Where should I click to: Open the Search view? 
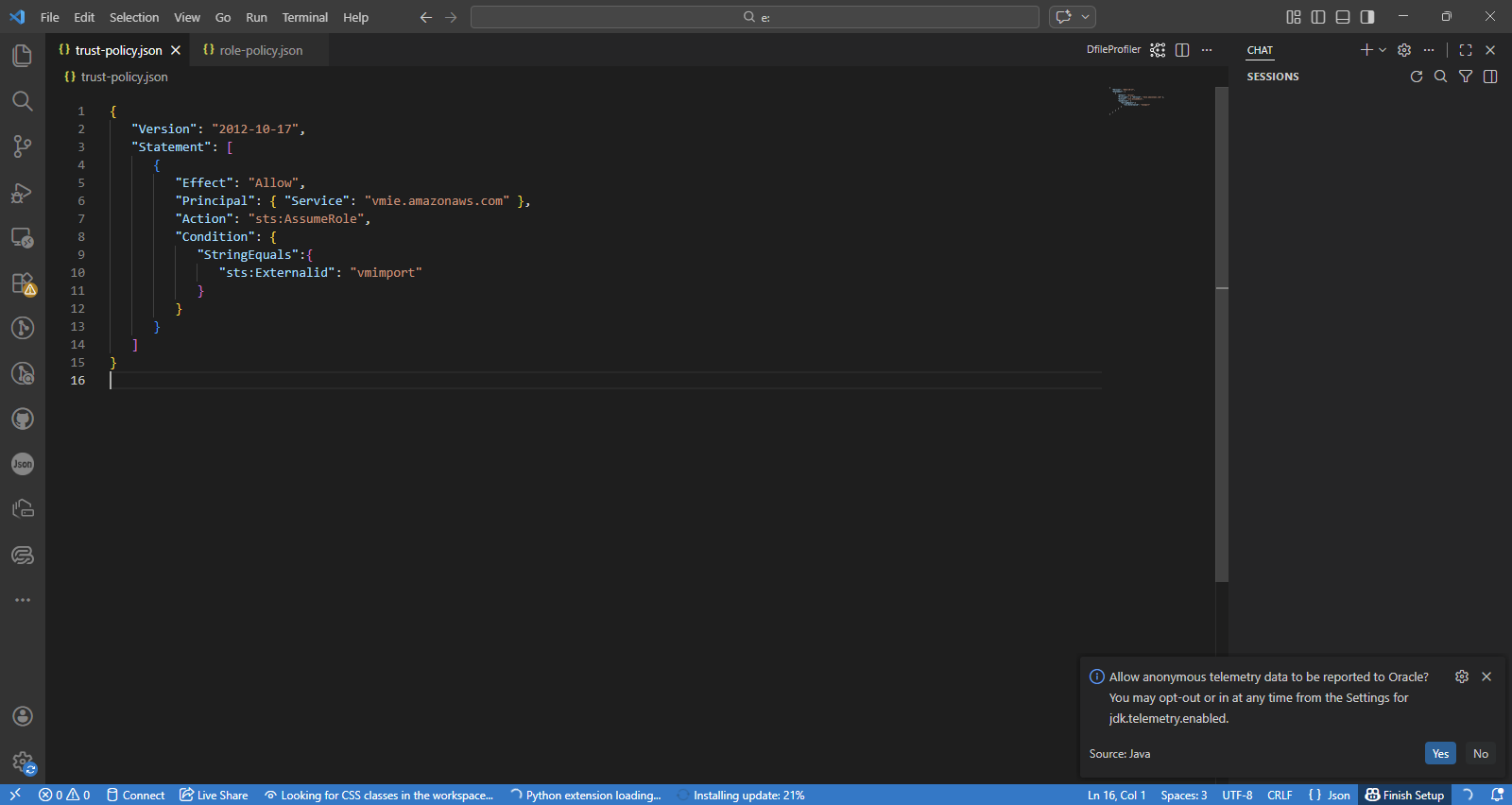click(x=23, y=101)
